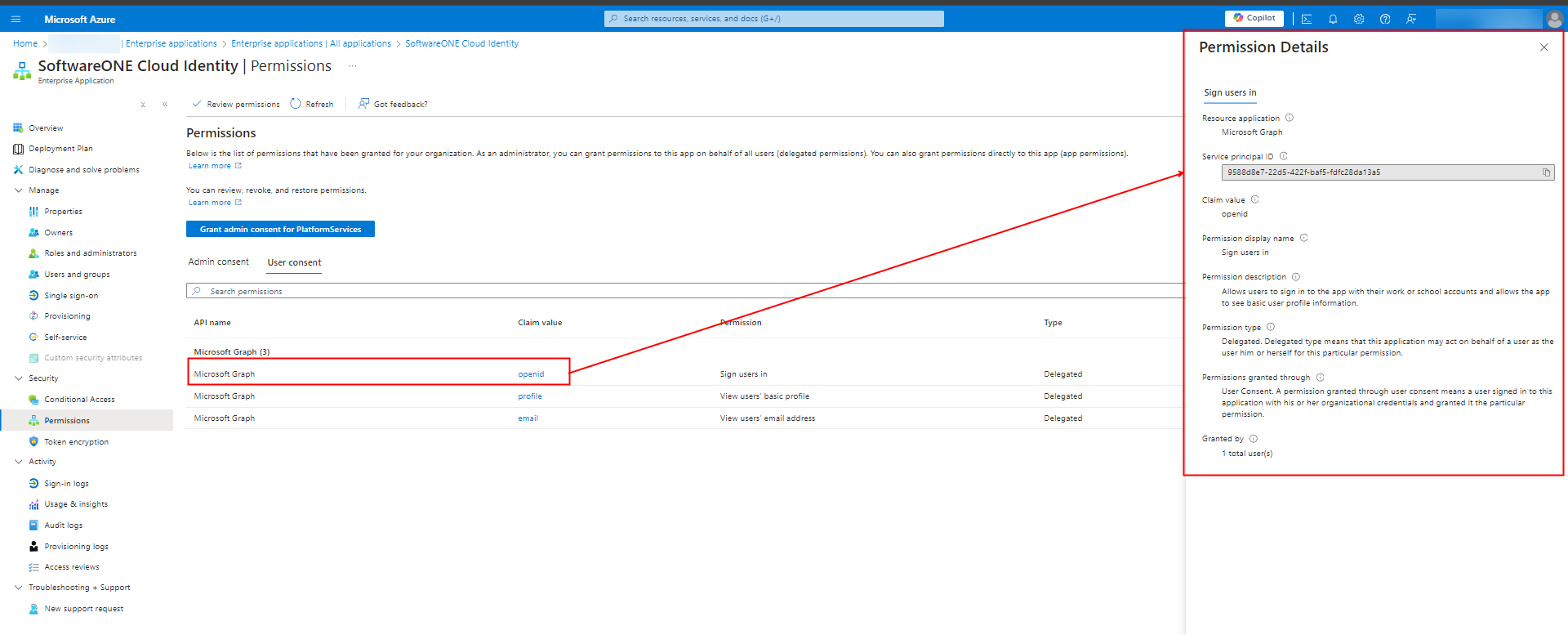The width and height of the screenshot is (1568, 635).
Task: Copy the Service principal ID to clipboard
Action: tap(1546, 172)
